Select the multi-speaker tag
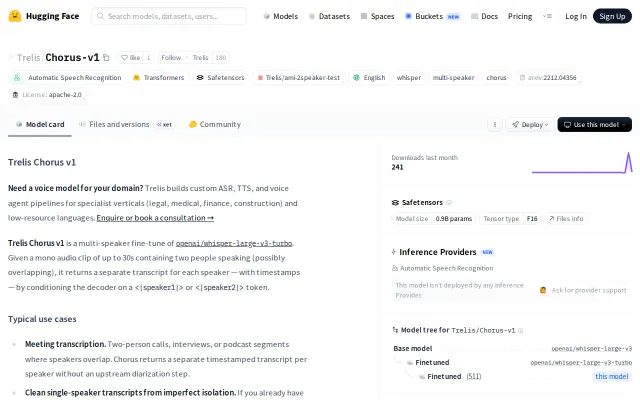This screenshot has width=640, height=400. (453, 78)
